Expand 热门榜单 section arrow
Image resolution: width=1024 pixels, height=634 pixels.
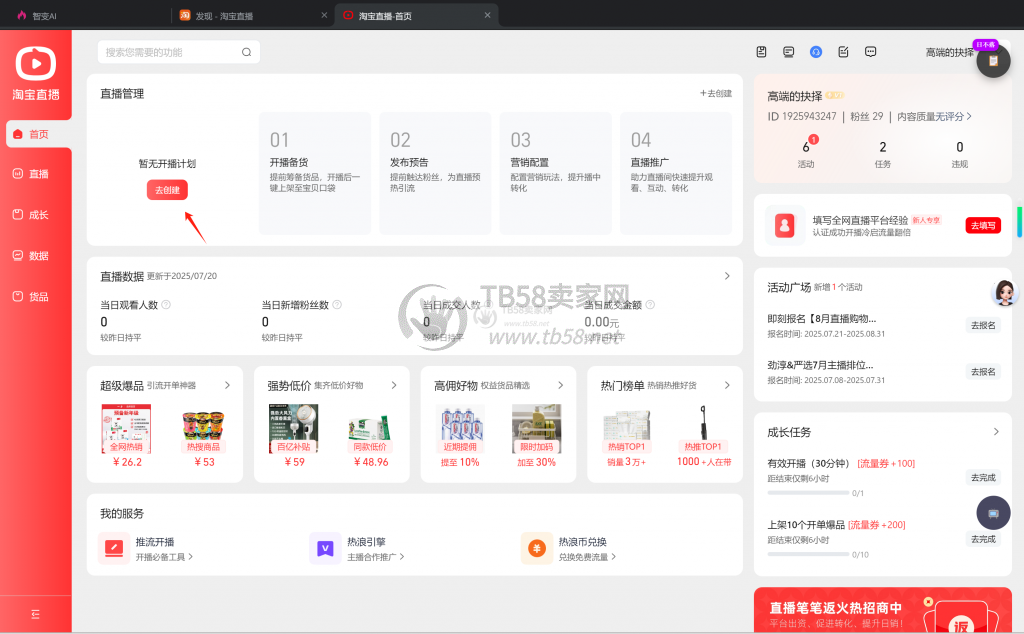click(x=727, y=385)
